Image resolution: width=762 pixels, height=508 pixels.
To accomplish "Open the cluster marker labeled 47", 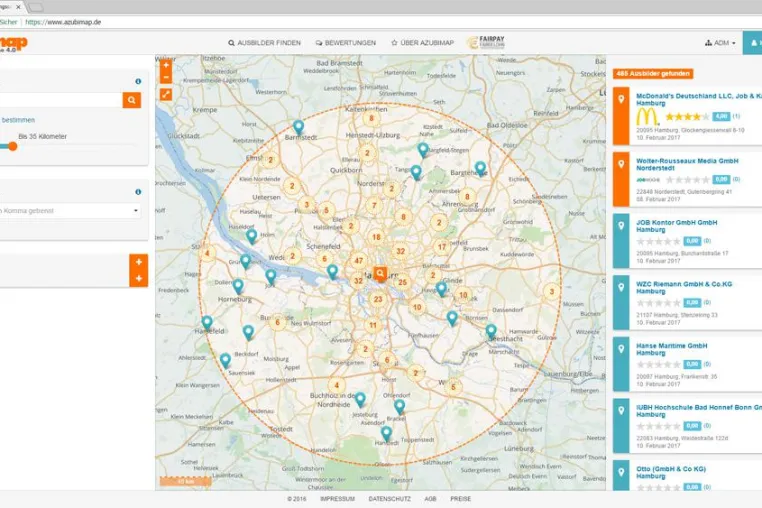I will coord(359,260).
